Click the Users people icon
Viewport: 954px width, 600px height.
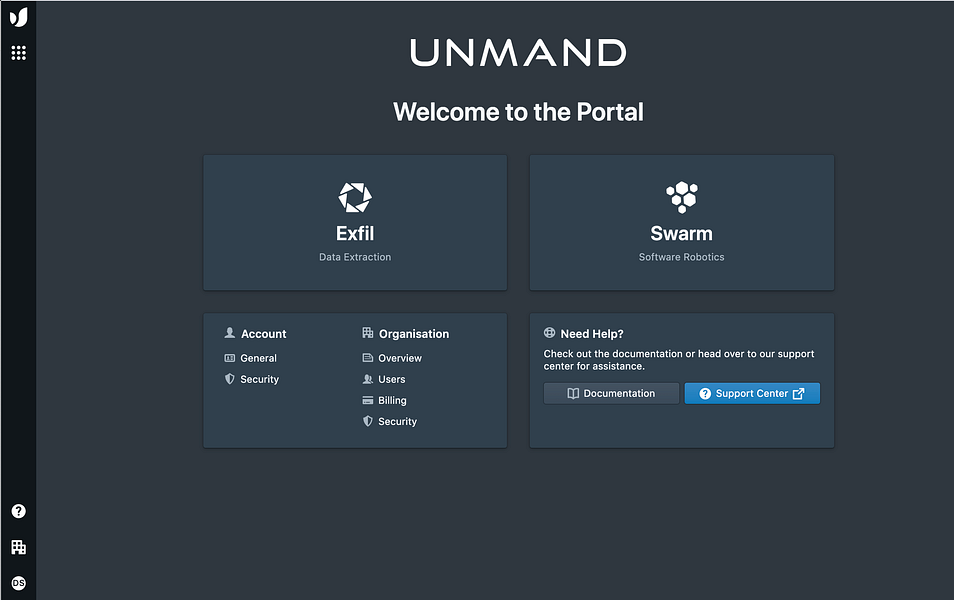367,379
